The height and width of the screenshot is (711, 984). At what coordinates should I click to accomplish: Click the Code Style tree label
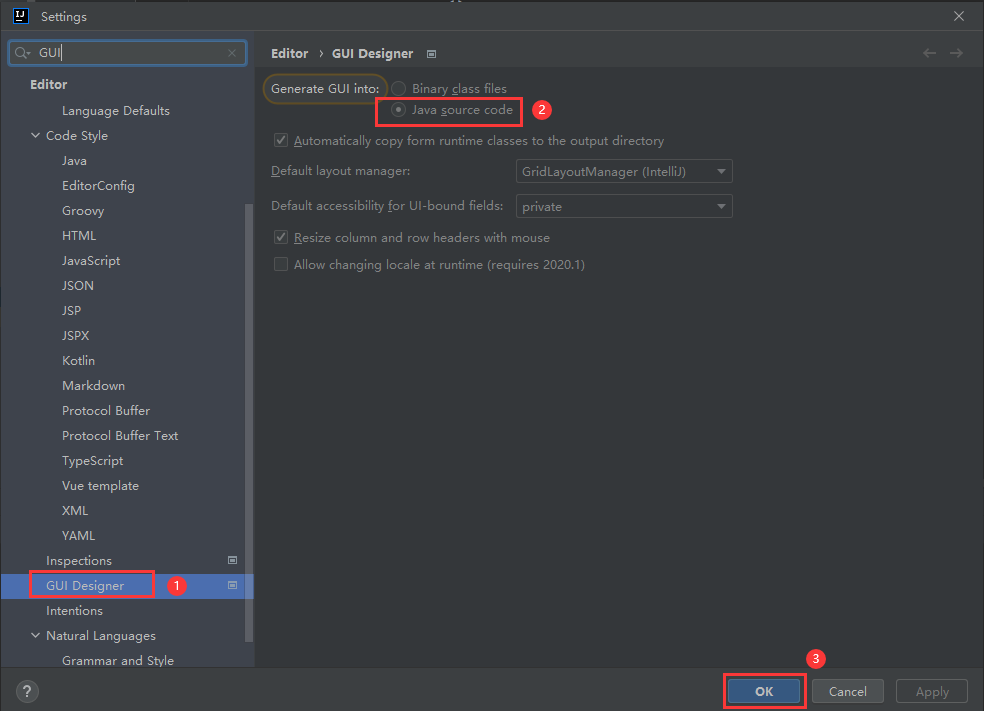[x=77, y=136]
